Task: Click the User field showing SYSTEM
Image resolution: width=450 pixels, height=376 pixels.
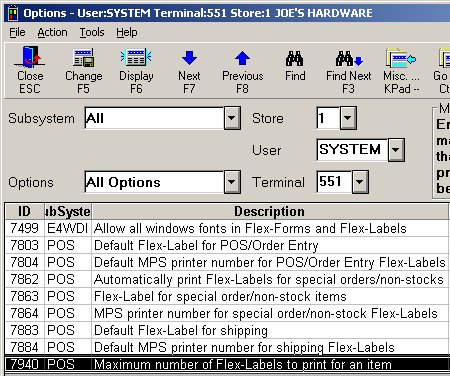Action: point(352,150)
